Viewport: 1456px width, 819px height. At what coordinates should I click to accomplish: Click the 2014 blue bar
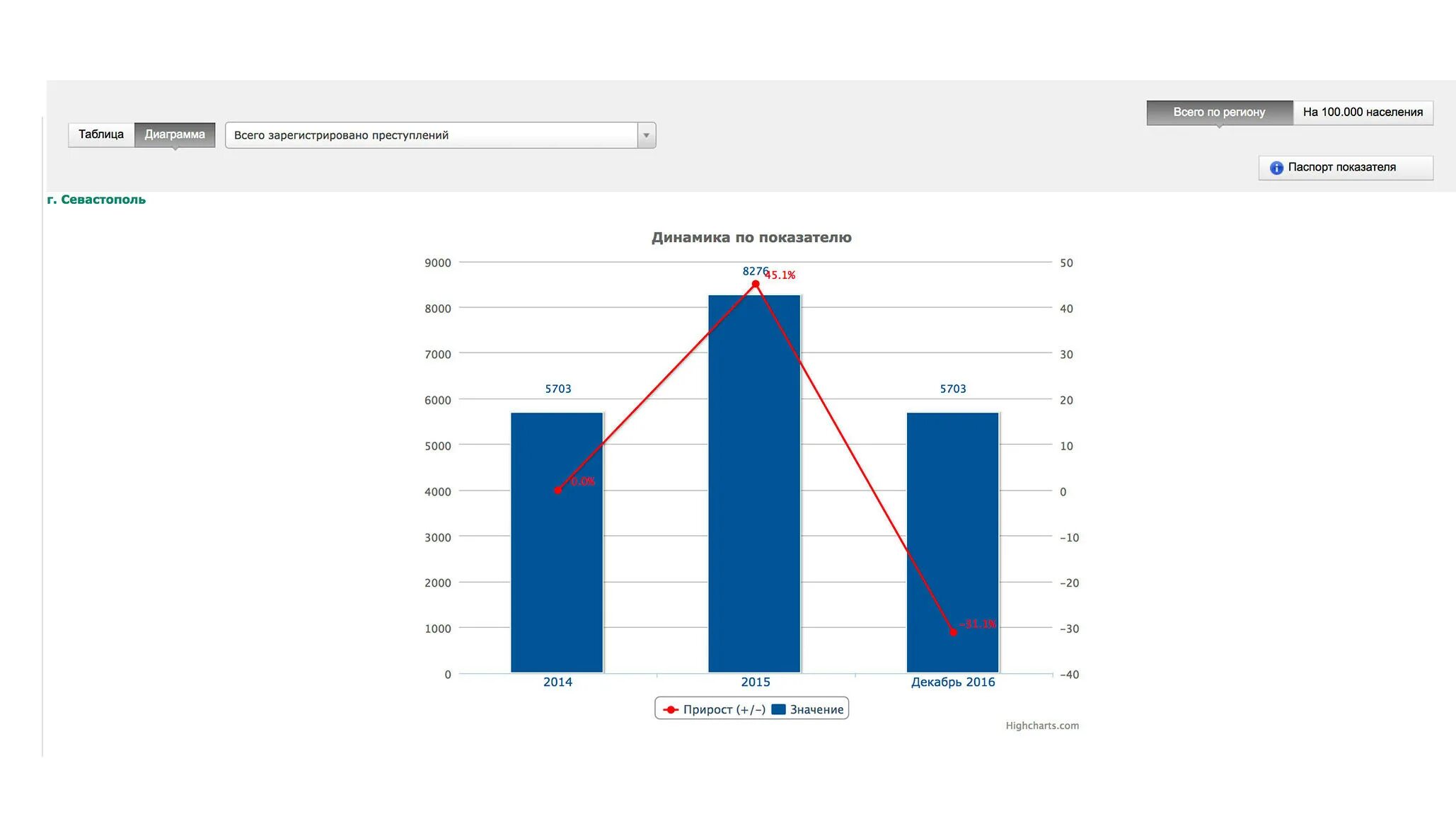(x=557, y=542)
